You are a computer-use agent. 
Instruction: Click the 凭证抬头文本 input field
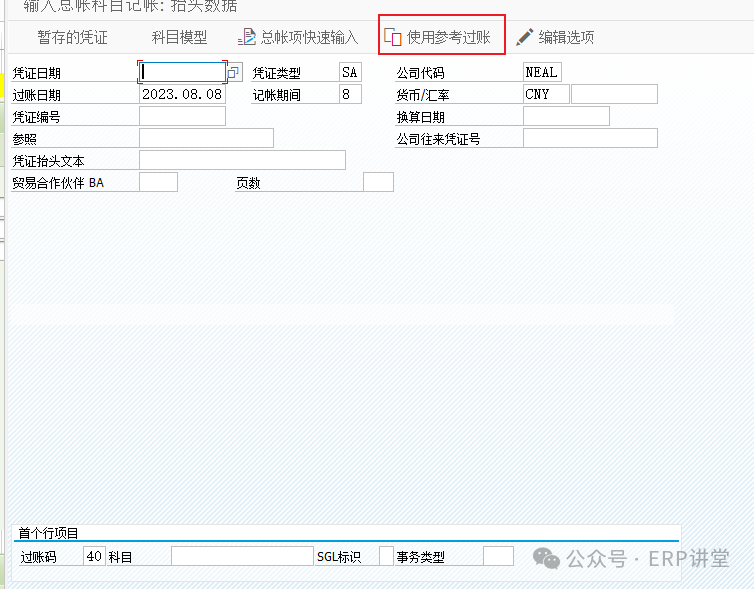[x=242, y=160]
